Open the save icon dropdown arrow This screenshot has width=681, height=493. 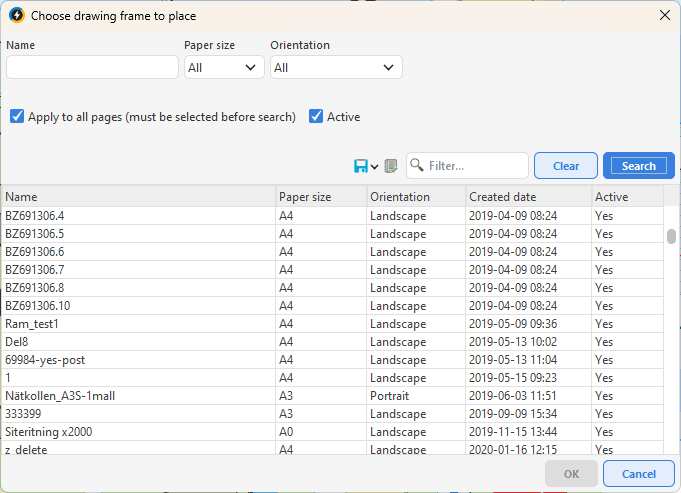click(375, 167)
